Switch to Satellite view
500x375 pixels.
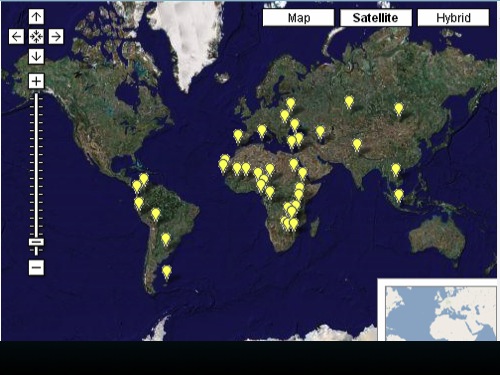(x=376, y=18)
